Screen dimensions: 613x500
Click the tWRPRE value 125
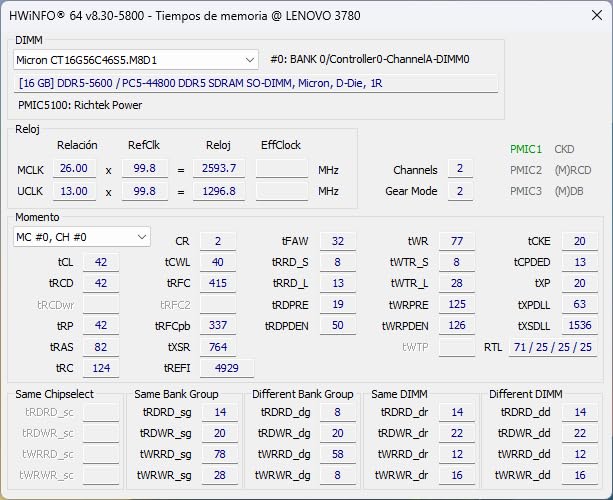[457, 304]
